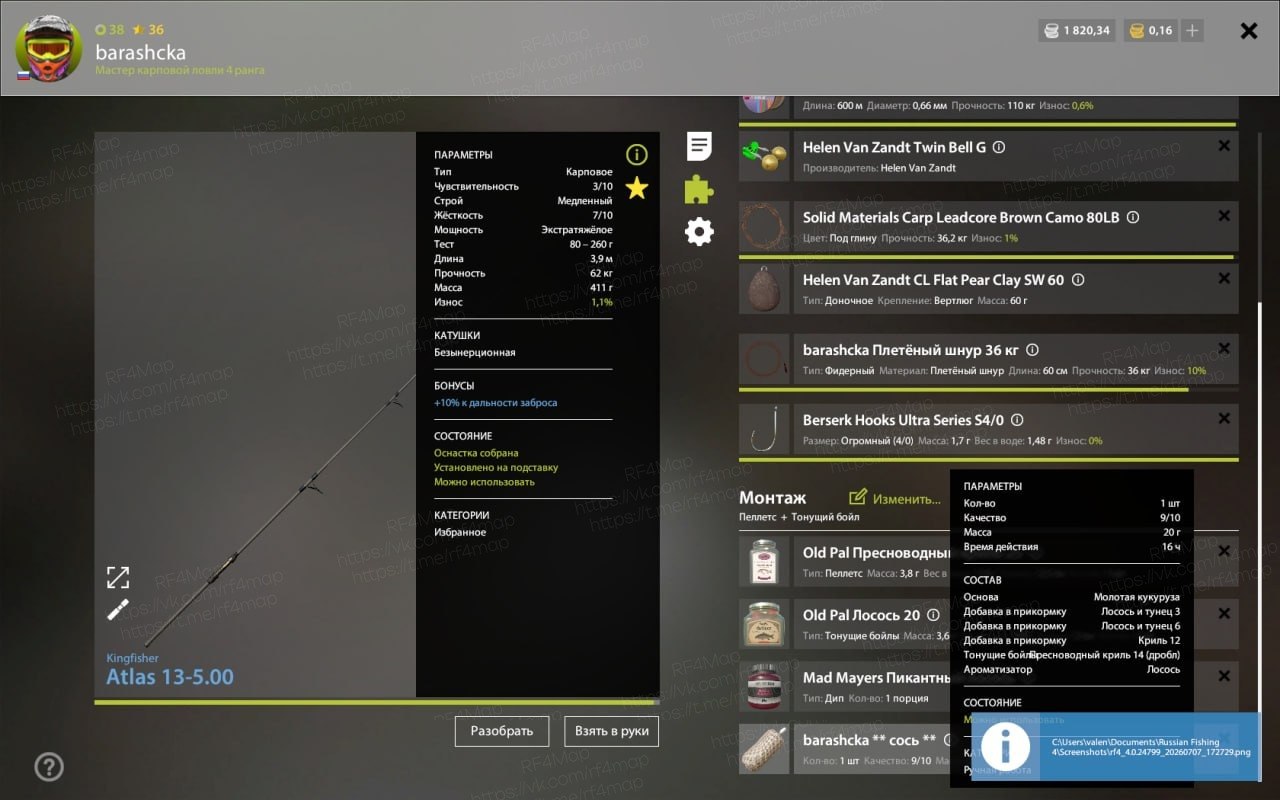
Task: Toggle the favorite star for this rod
Action: [x=637, y=188]
